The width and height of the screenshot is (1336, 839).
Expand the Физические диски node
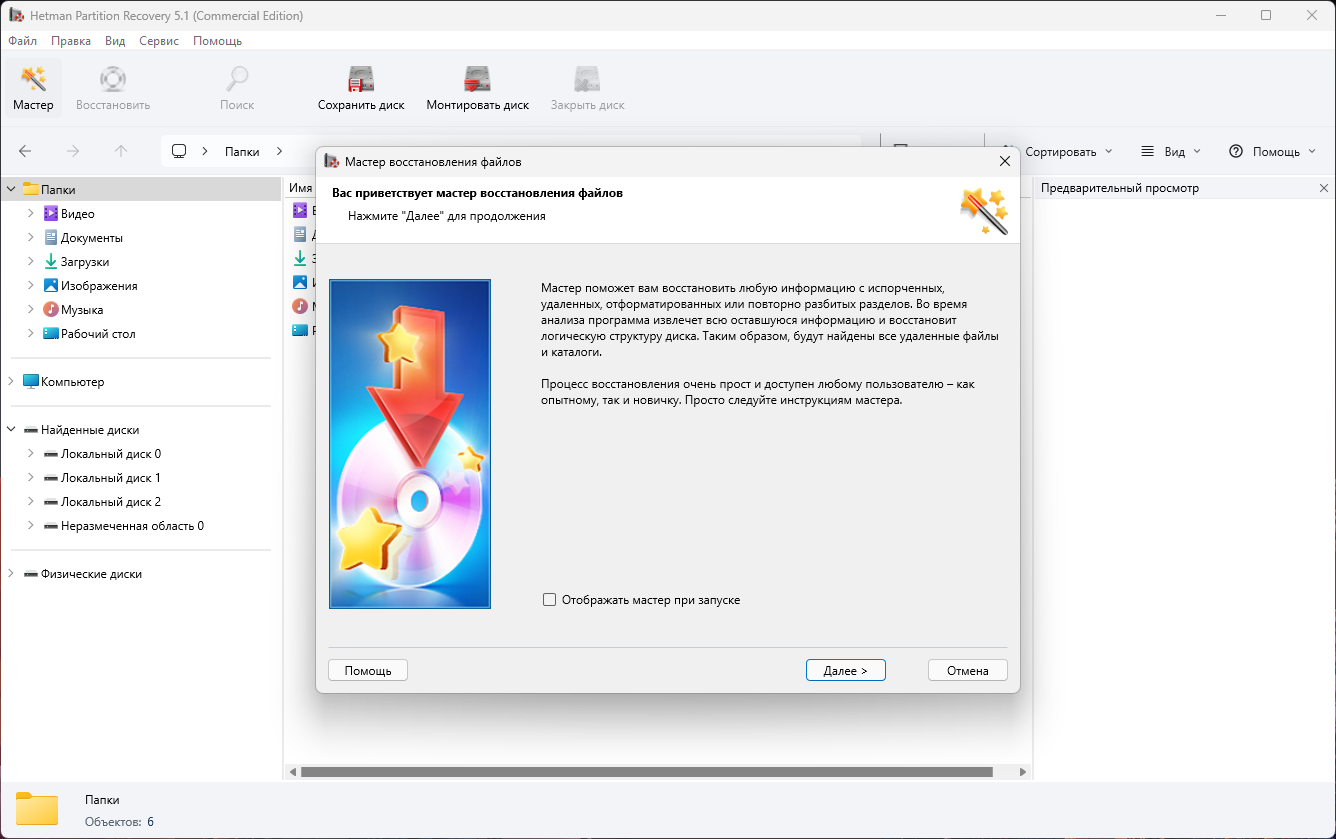click(11, 574)
